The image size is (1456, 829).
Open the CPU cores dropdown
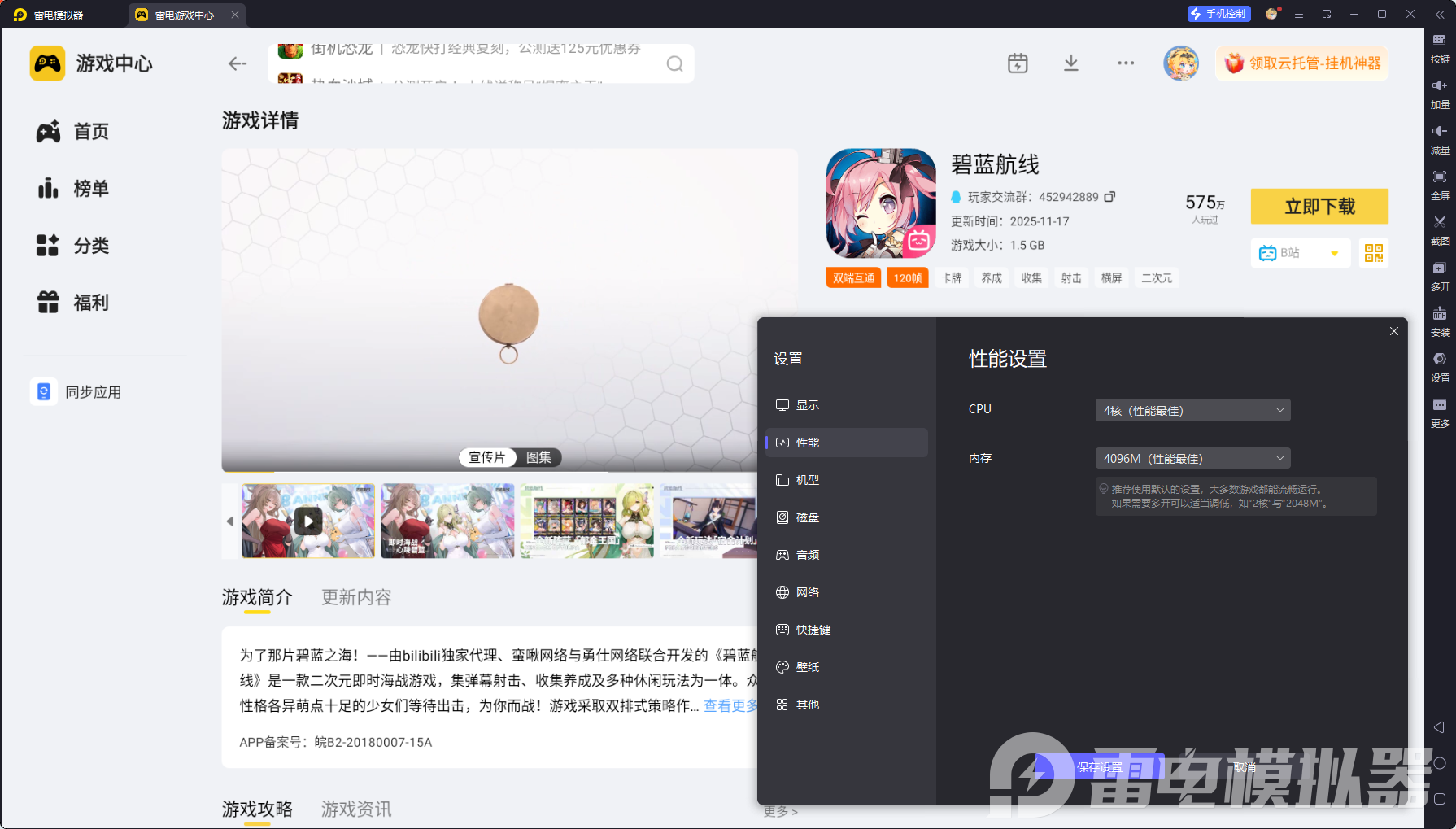[x=1192, y=410]
